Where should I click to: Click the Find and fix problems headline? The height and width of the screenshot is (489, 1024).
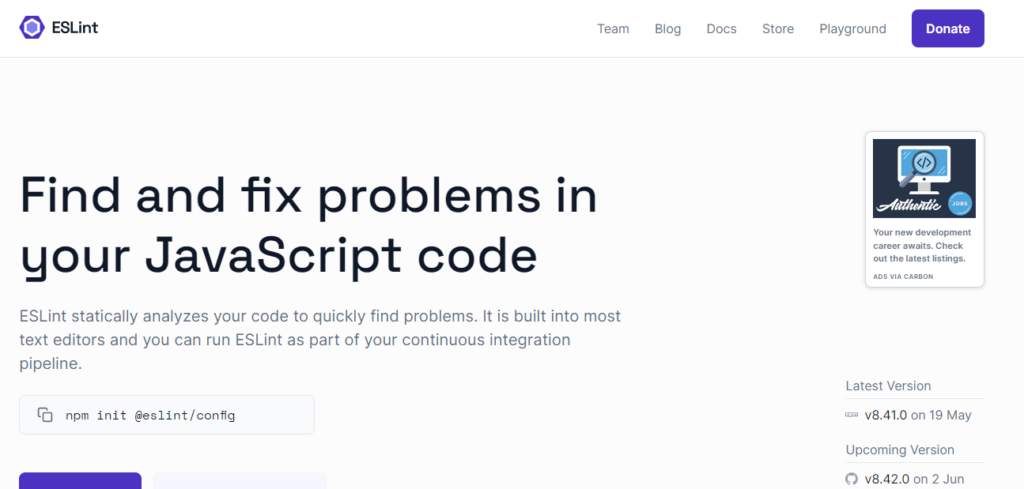(308, 224)
